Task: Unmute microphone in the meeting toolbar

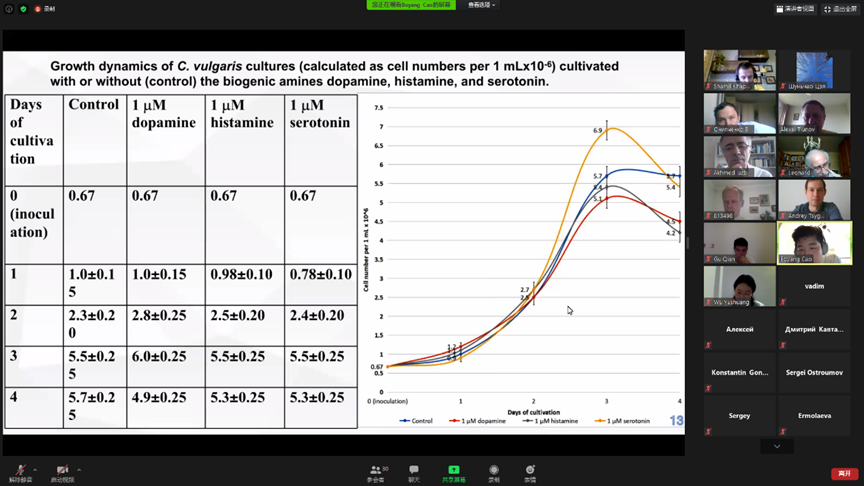Action: (19, 471)
